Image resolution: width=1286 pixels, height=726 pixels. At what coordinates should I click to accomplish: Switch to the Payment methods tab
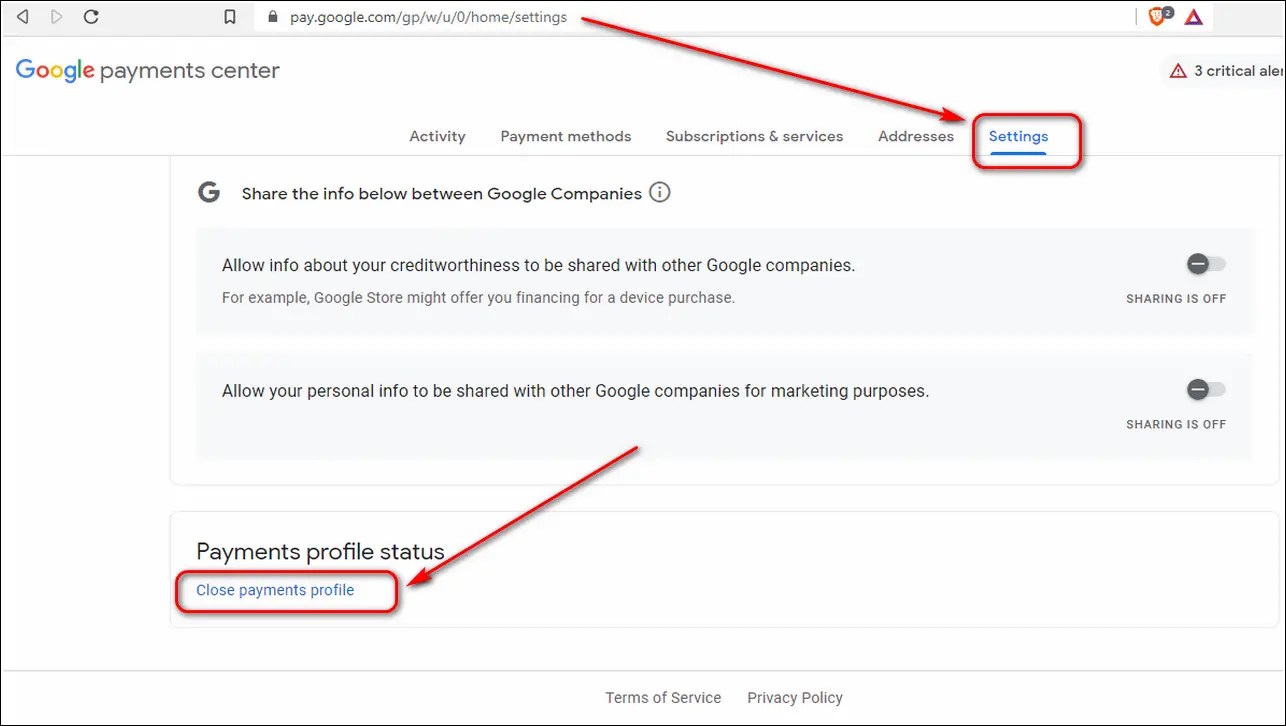click(566, 136)
